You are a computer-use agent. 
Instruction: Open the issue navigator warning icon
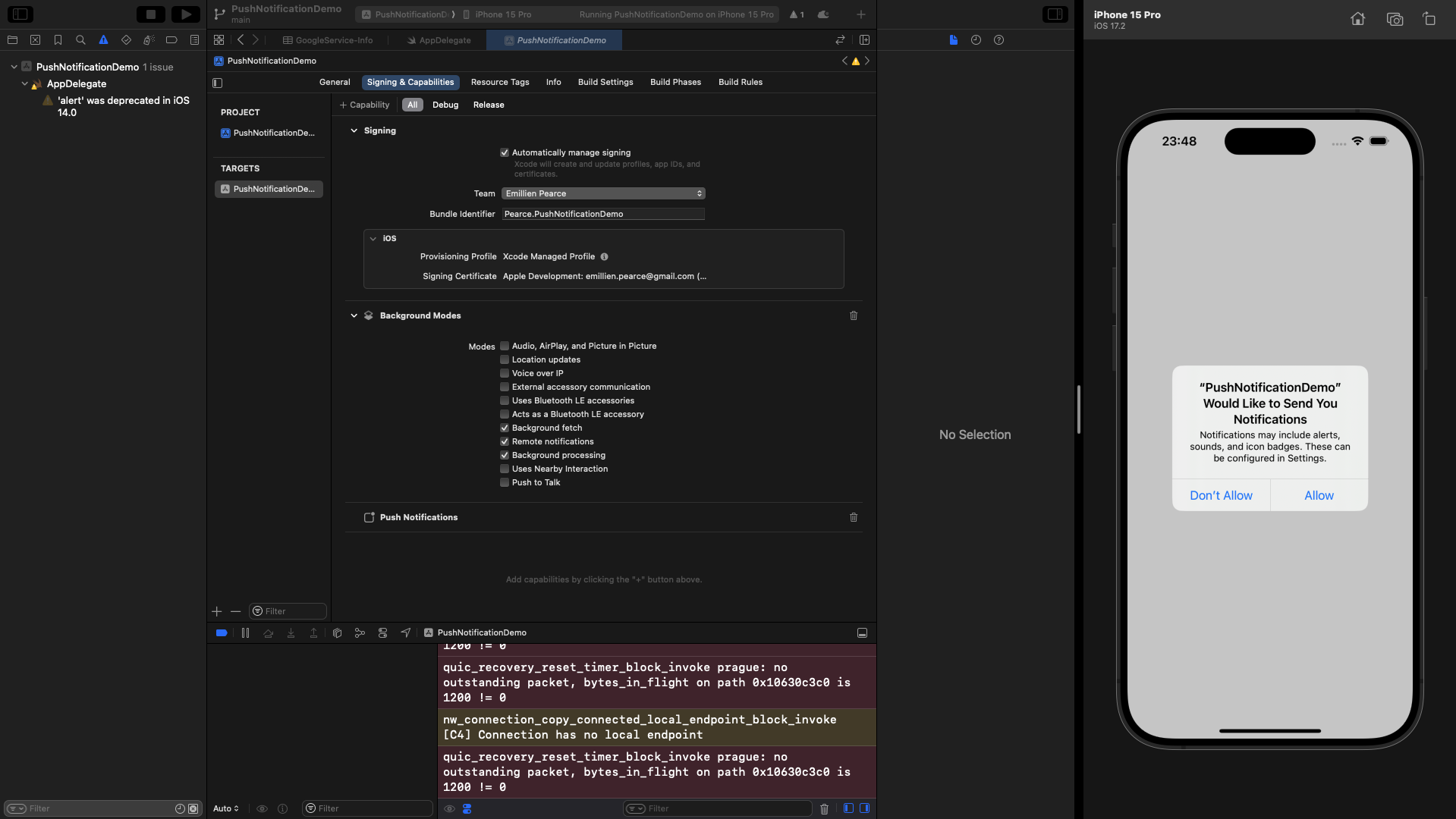pyautogui.click(x=103, y=40)
